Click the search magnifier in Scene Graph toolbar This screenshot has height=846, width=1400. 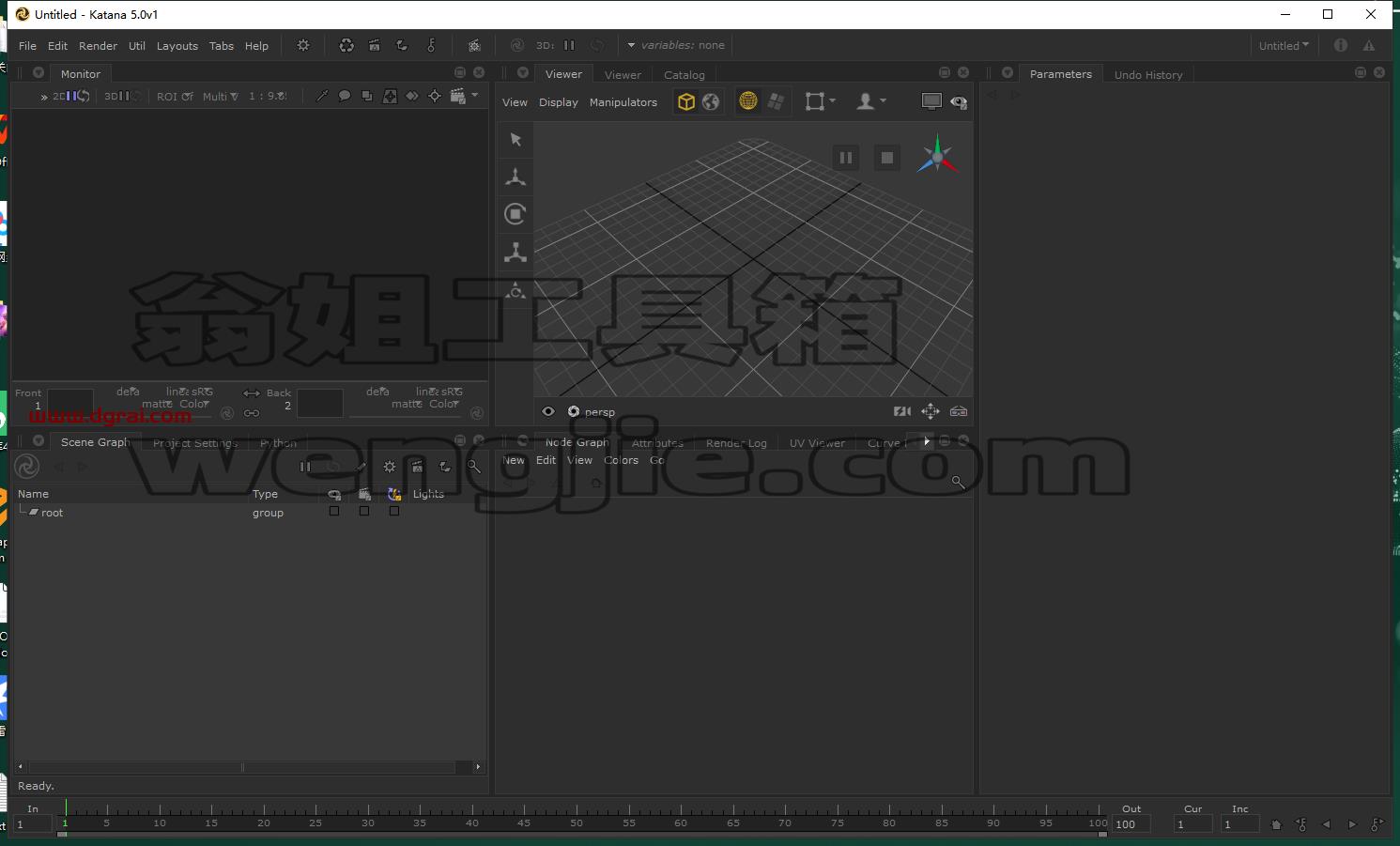[x=473, y=467]
